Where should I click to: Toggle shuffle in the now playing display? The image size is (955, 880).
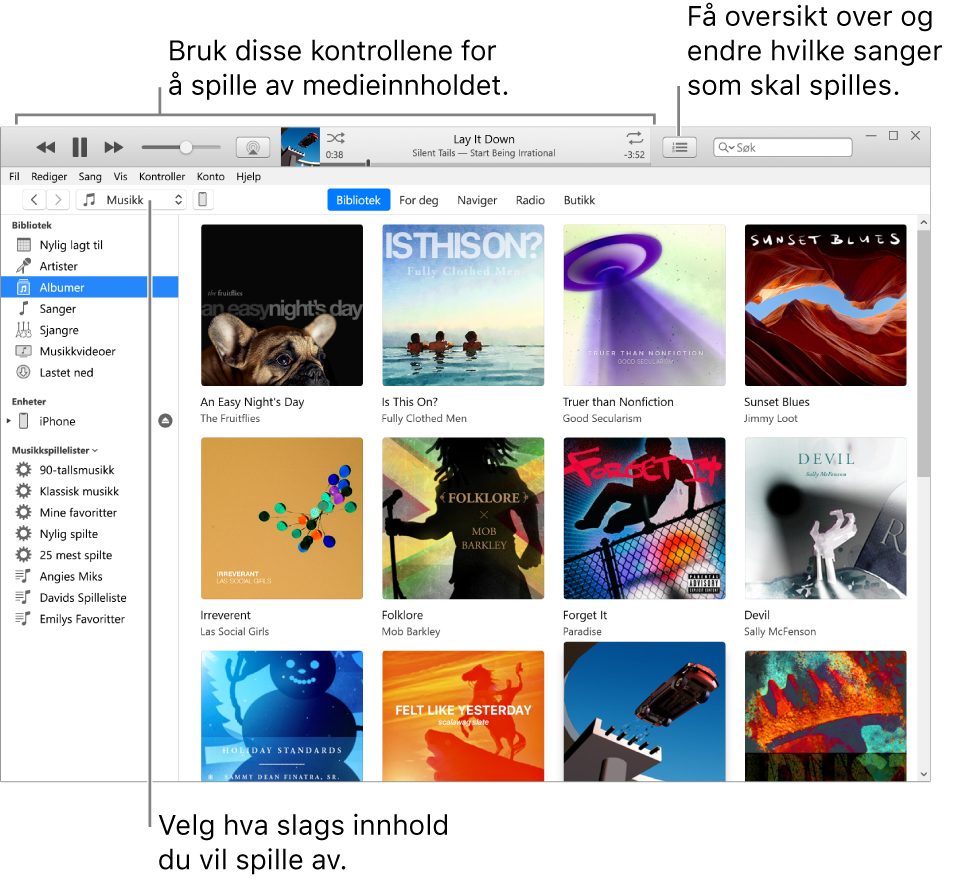tap(336, 138)
